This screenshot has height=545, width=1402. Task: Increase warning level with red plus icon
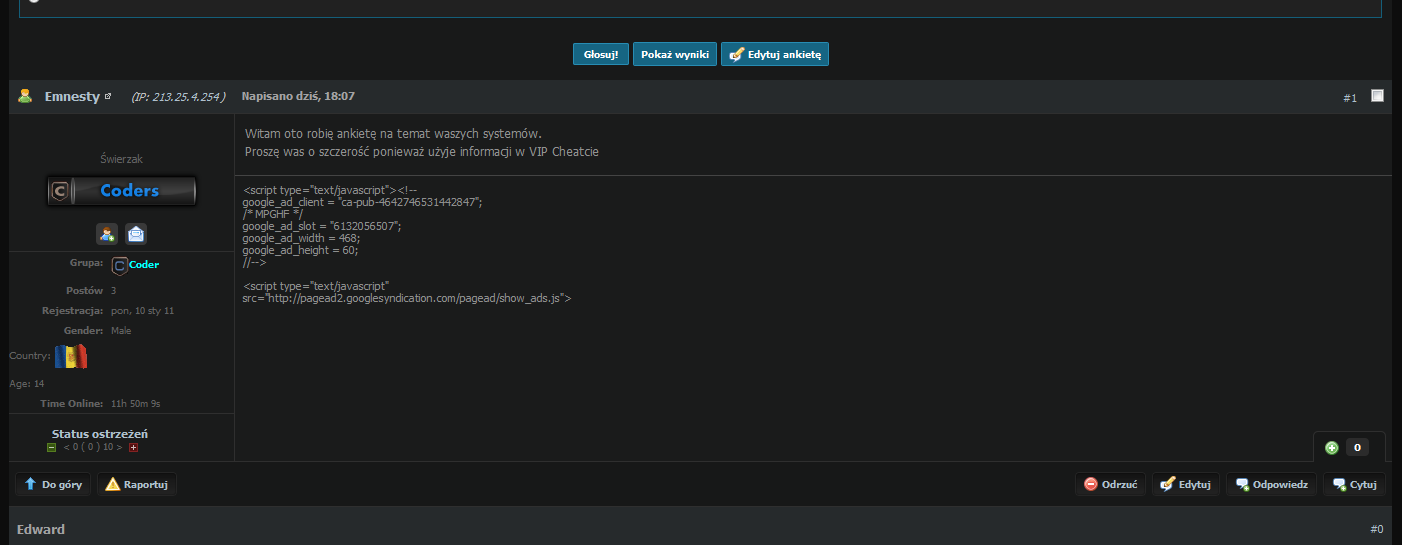click(133, 448)
